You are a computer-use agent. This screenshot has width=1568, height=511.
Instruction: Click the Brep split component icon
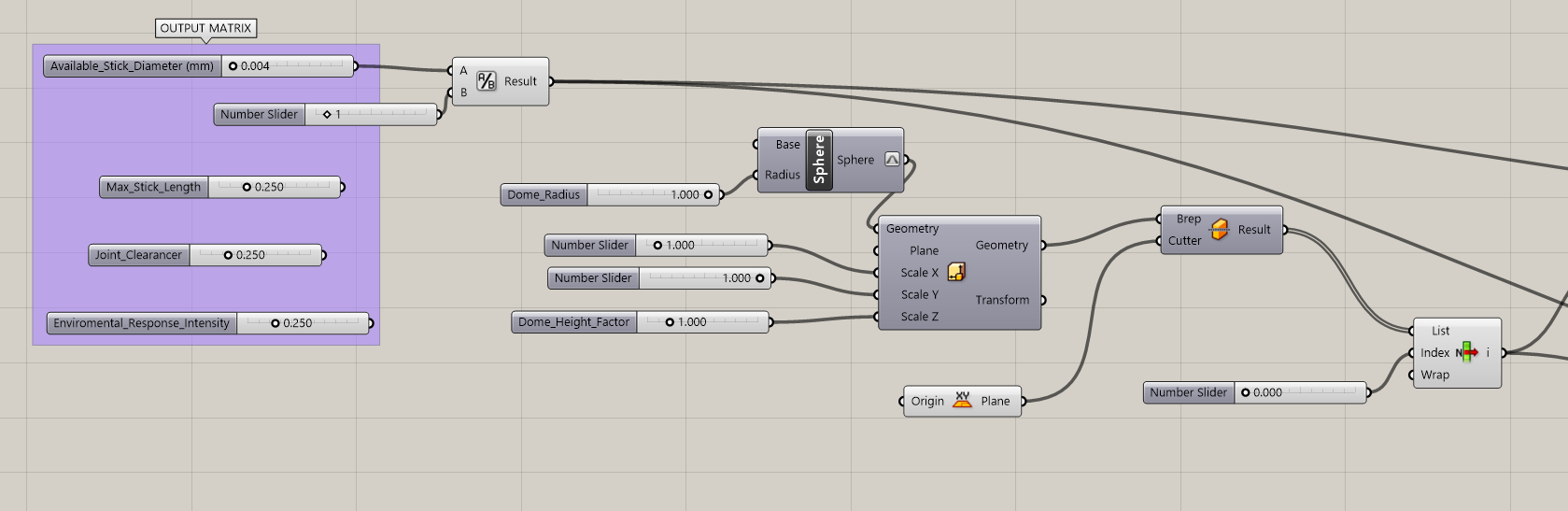click(1219, 230)
